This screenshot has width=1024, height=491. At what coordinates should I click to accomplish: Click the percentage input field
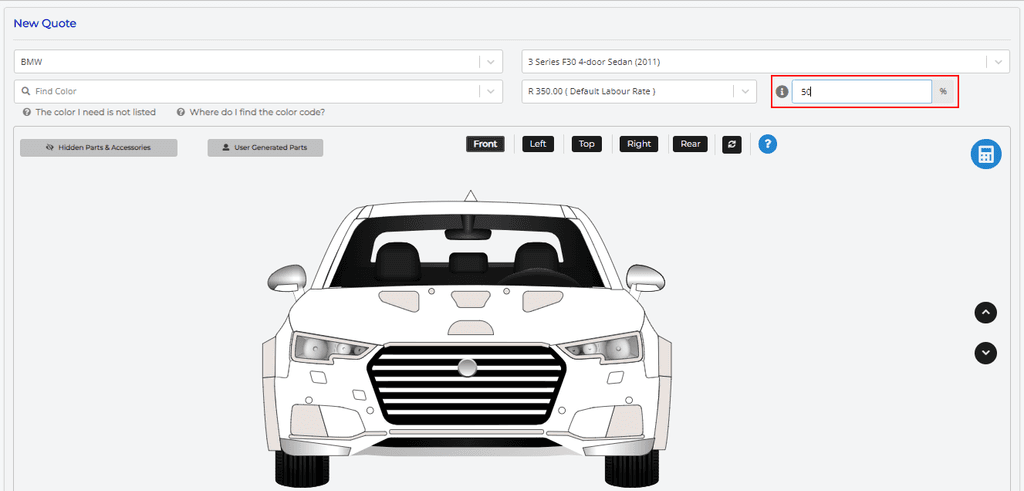coord(861,91)
